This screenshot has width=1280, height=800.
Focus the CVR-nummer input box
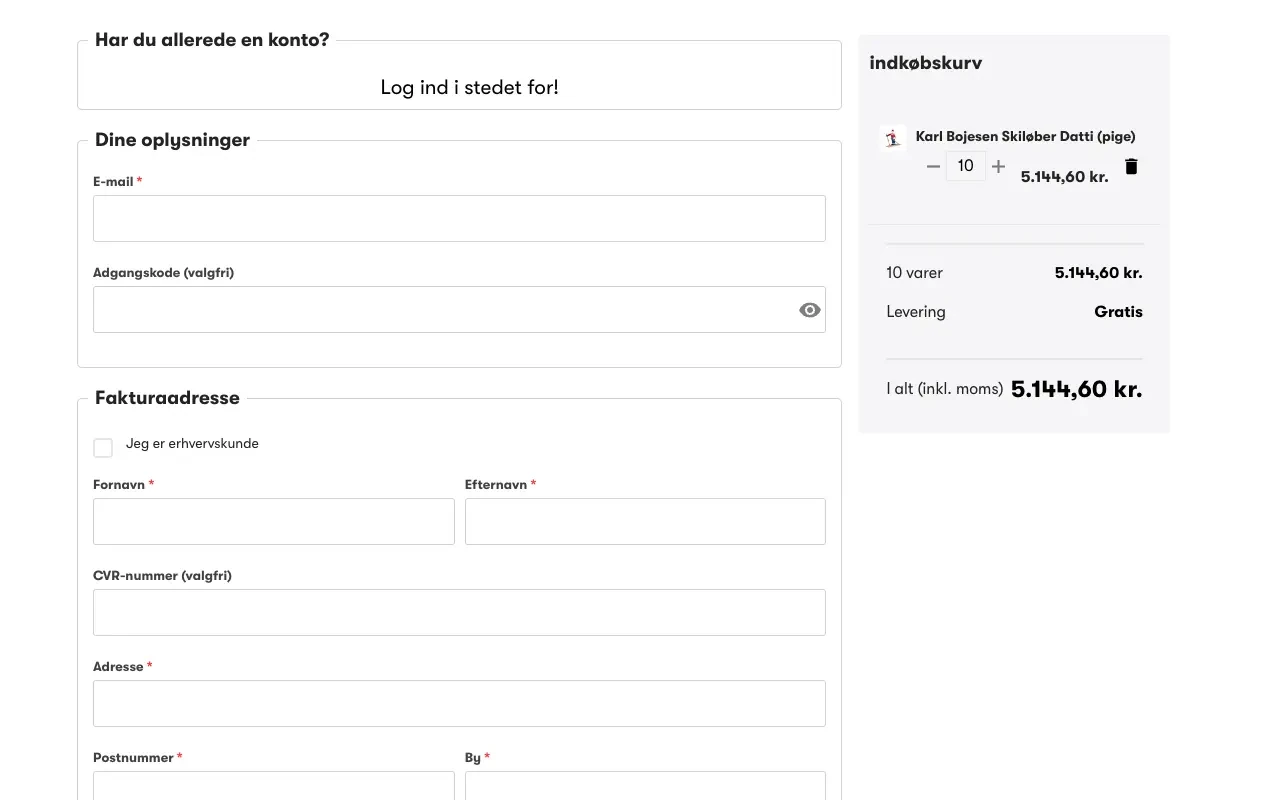coord(459,613)
